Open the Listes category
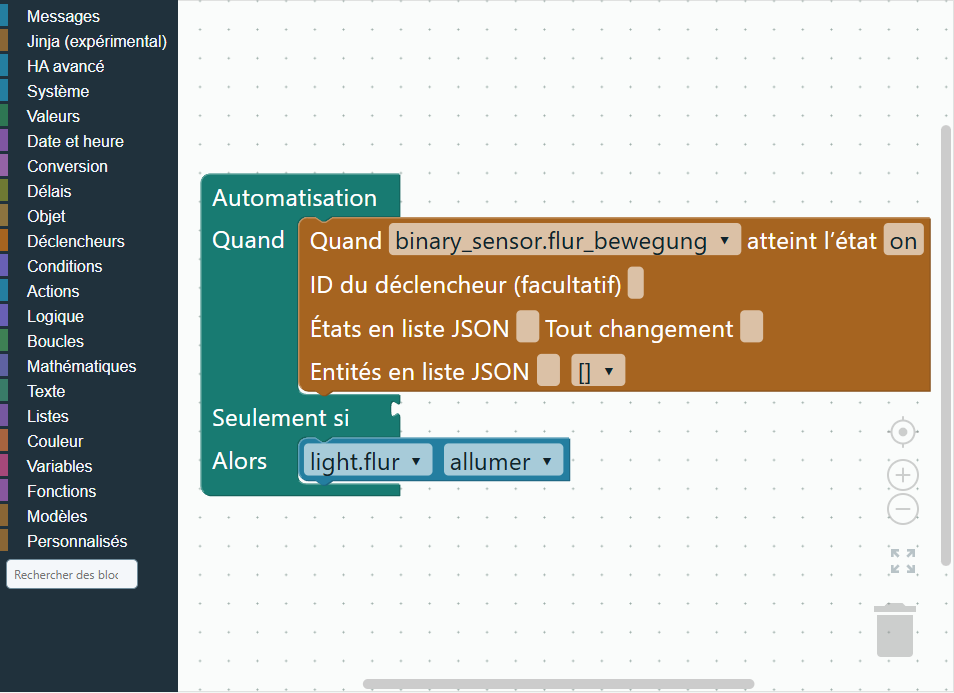Viewport: 954px width, 693px height. click(89, 416)
